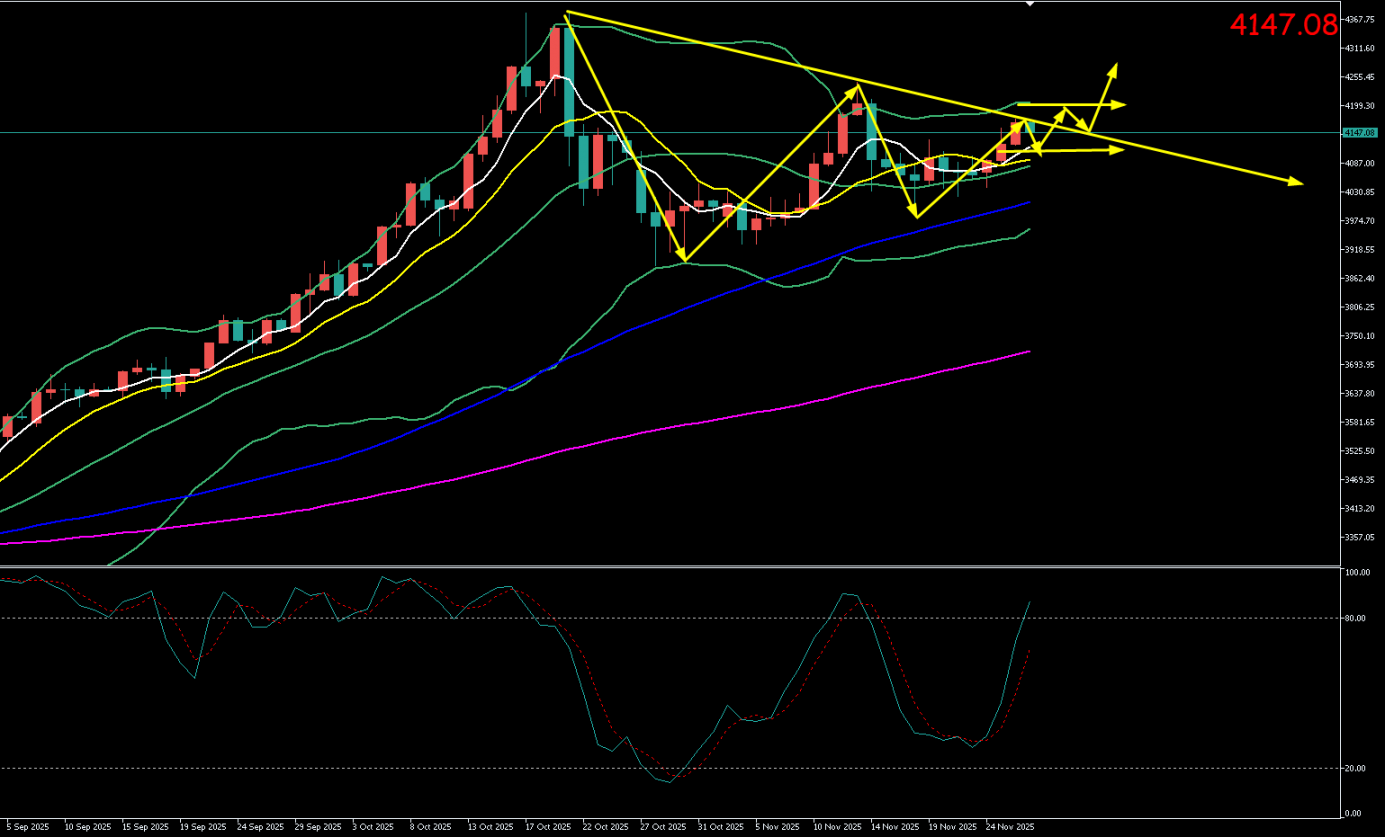Click the oscillator's cyan line at its latest point
The width and height of the screenshot is (1385, 837).
(1030, 602)
